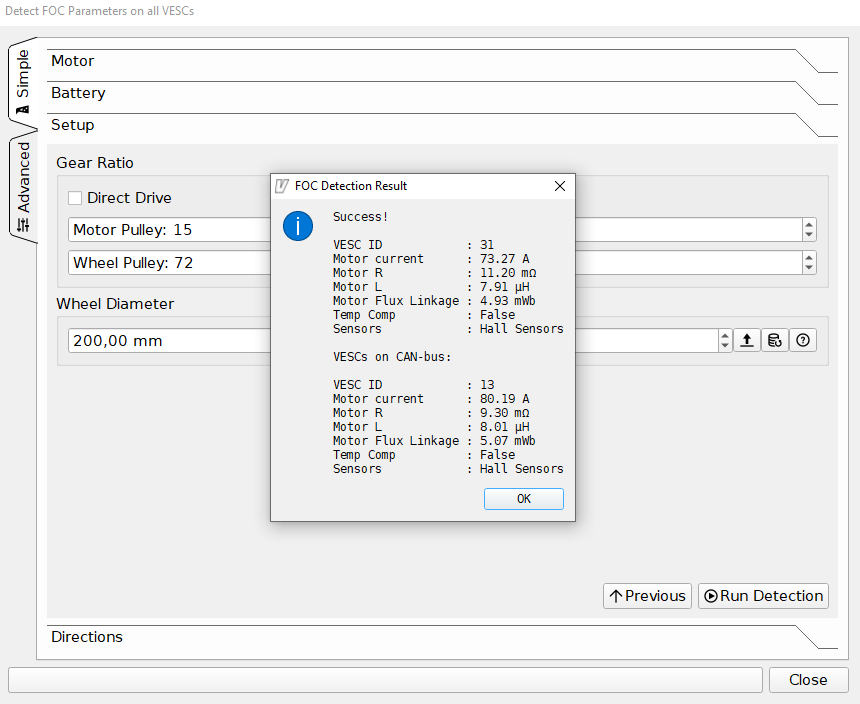Decrease Motor Pulley with the down arrow
This screenshot has width=860, height=704.
pyautogui.click(x=809, y=235)
